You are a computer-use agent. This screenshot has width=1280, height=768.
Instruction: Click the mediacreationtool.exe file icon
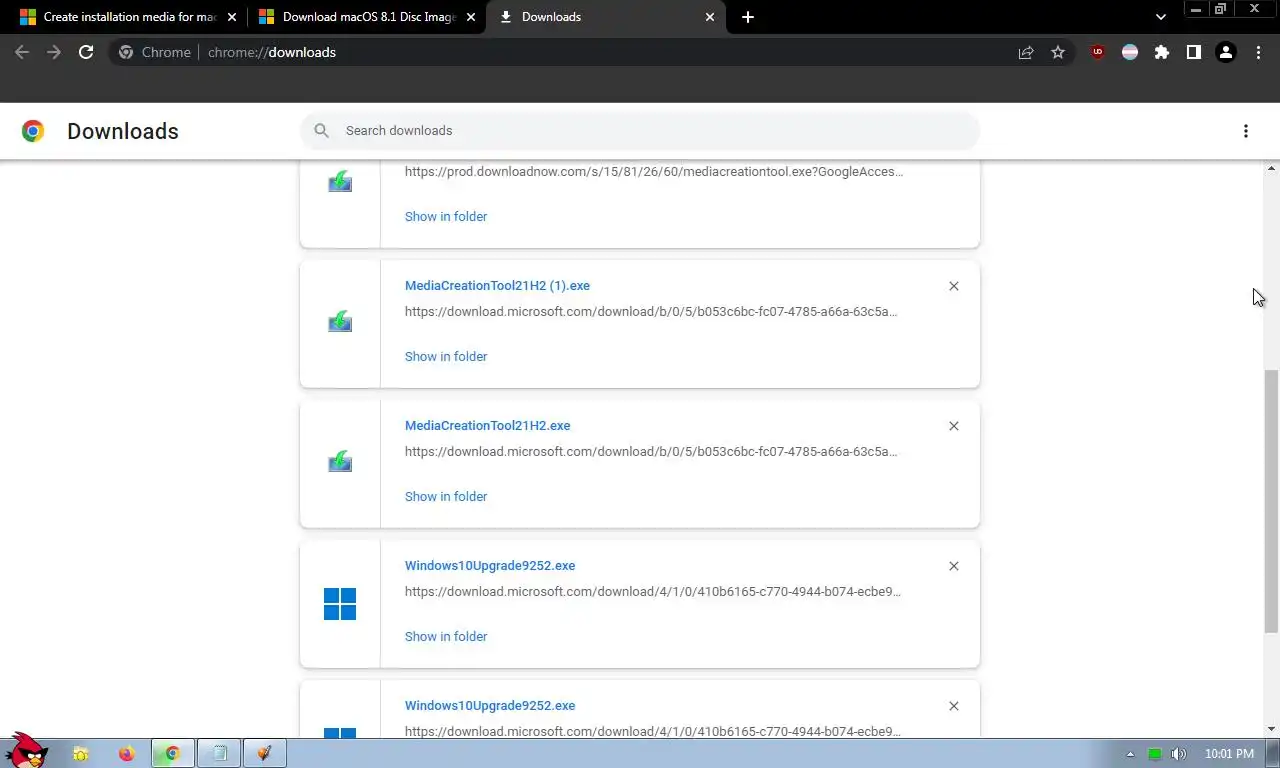click(x=340, y=182)
